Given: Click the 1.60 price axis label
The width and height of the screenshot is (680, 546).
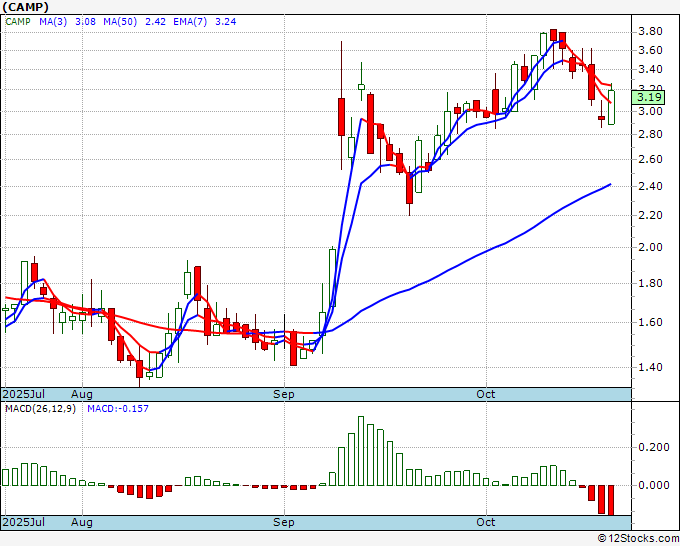Looking at the screenshot, I should click(x=650, y=322).
